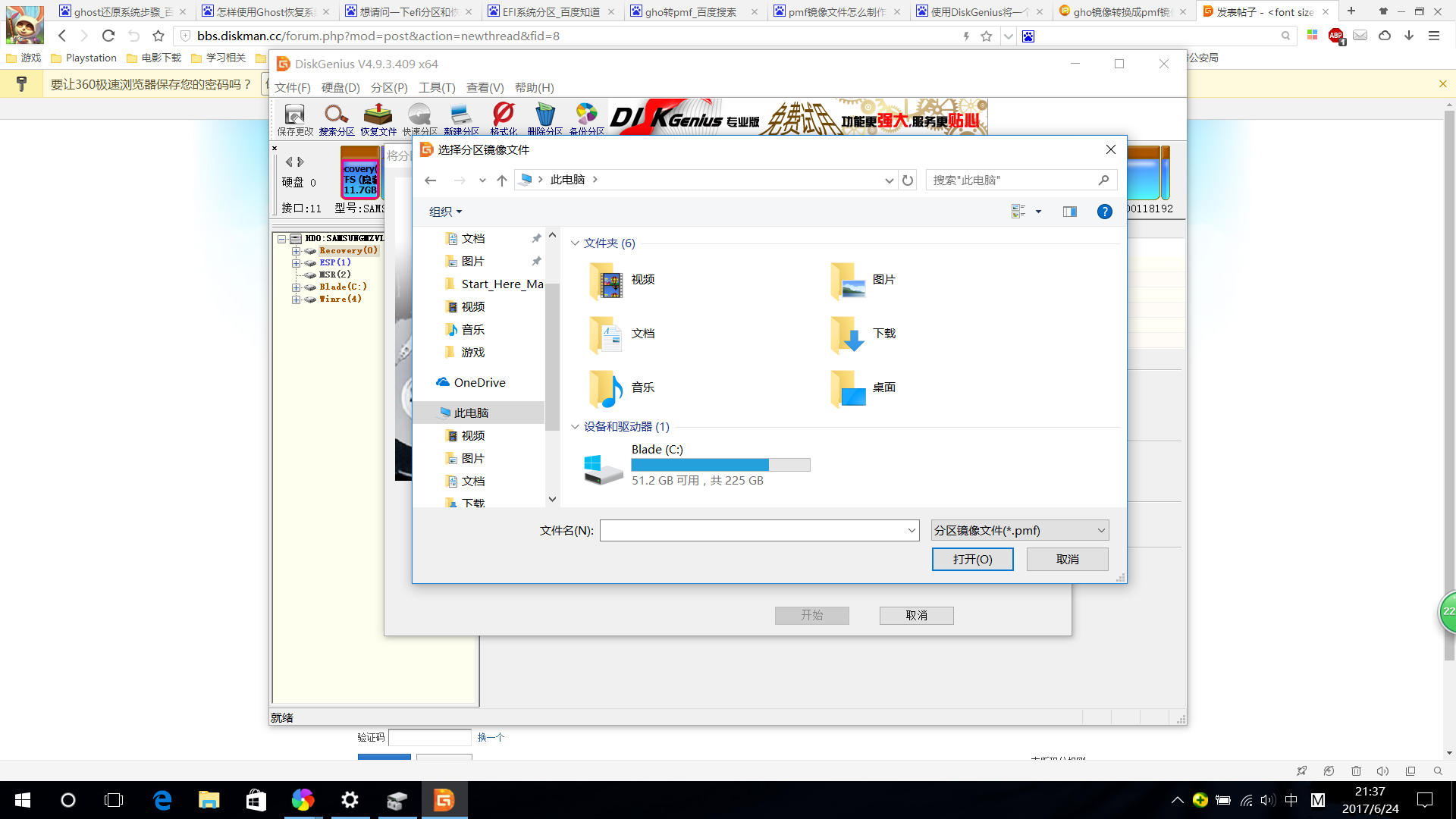The width and height of the screenshot is (1456, 819).
Task: Open the view options dropdown arrow
Action: click(x=1038, y=212)
